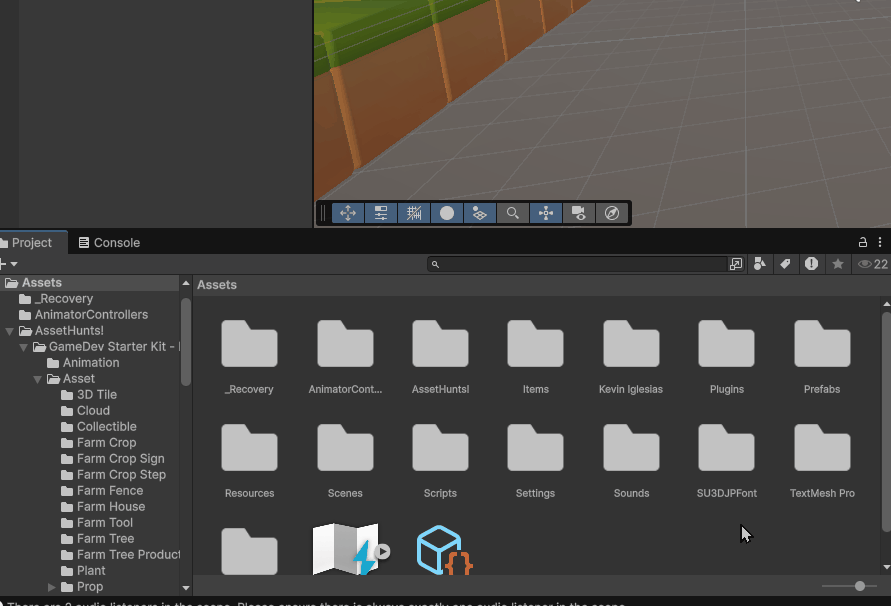Click the Search by Type filter icon
Viewport: 891px width, 606px height.
(x=760, y=264)
